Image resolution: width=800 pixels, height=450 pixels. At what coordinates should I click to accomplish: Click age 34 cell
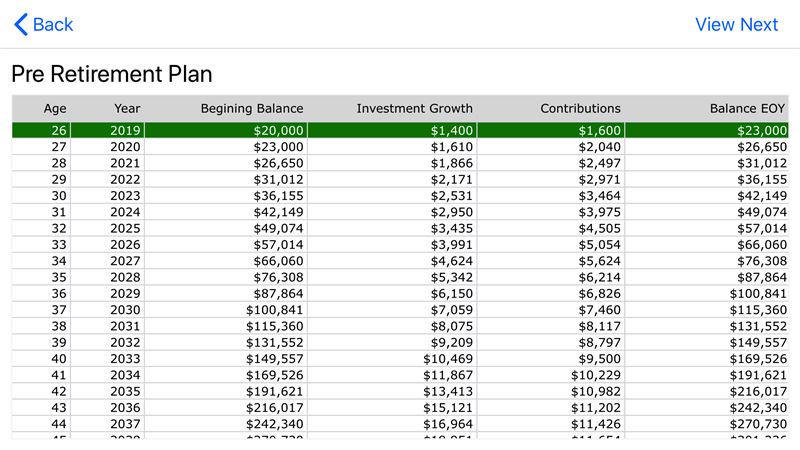[x=41, y=261]
